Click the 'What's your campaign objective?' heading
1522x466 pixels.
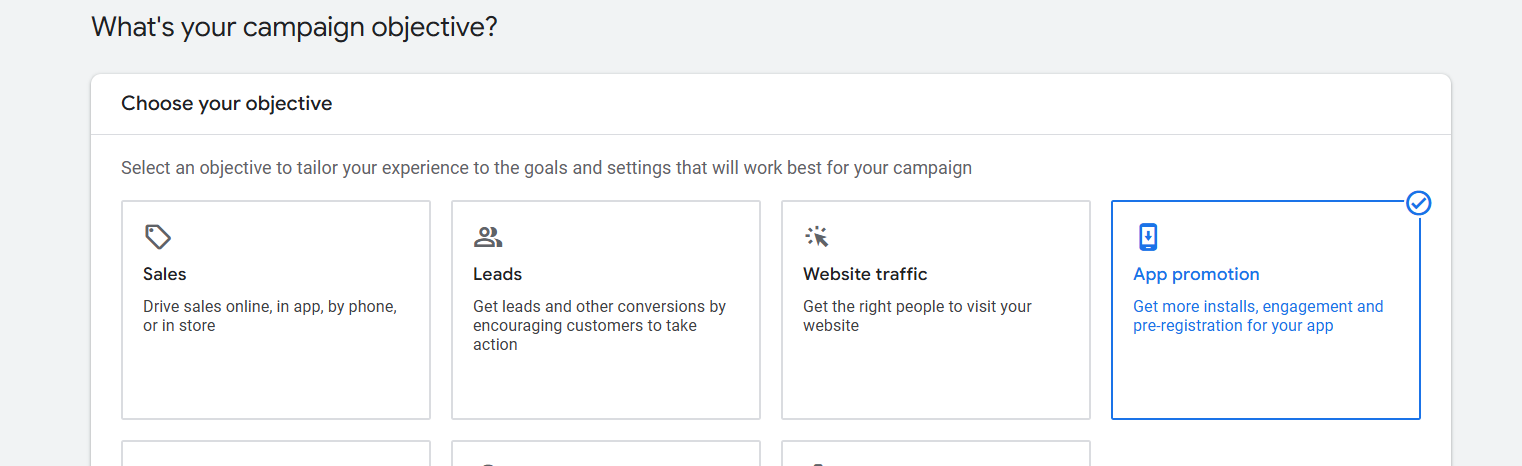pyautogui.click(x=294, y=27)
